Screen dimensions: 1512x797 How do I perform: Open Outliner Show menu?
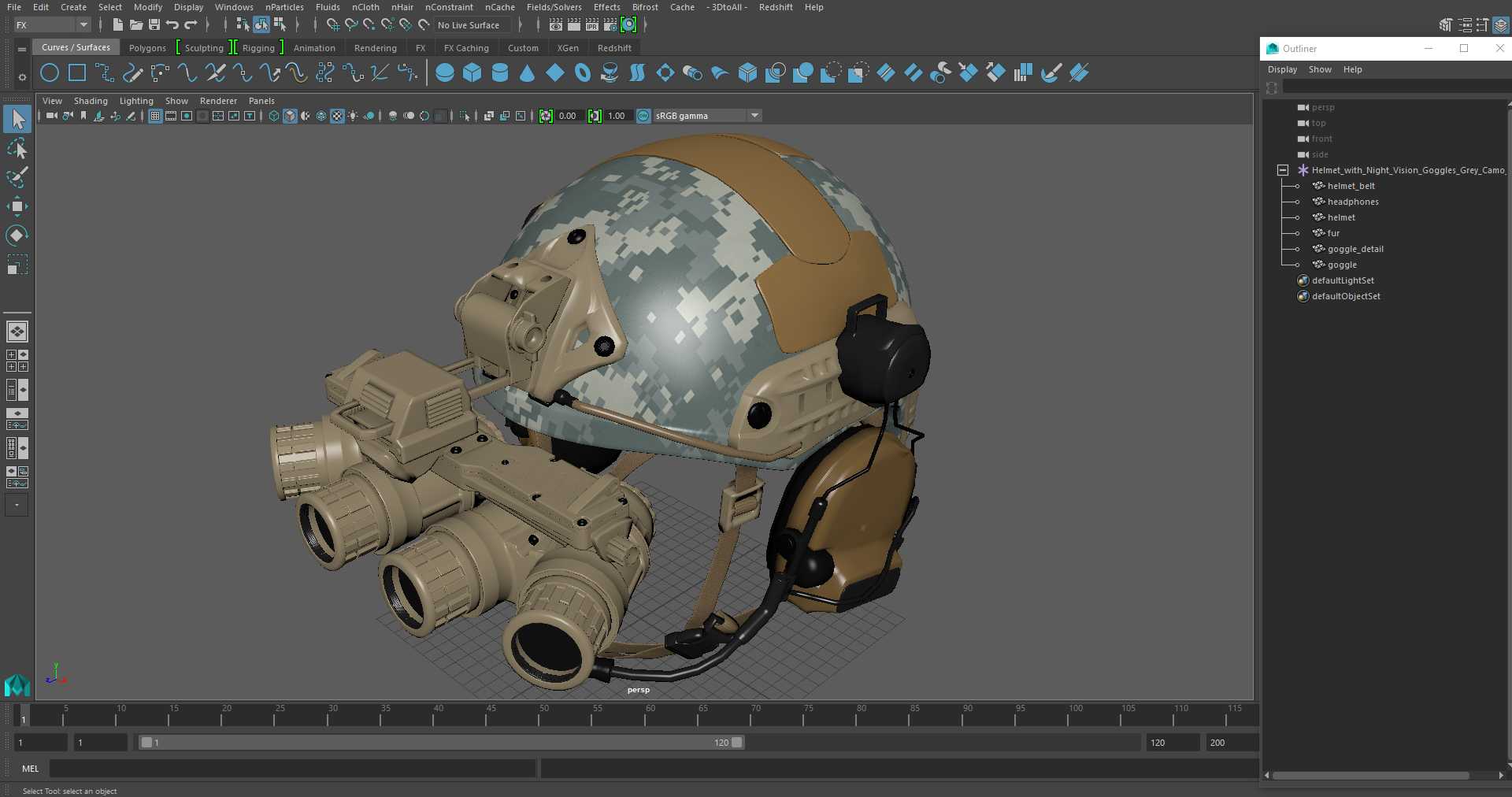pyautogui.click(x=1320, y=69)
